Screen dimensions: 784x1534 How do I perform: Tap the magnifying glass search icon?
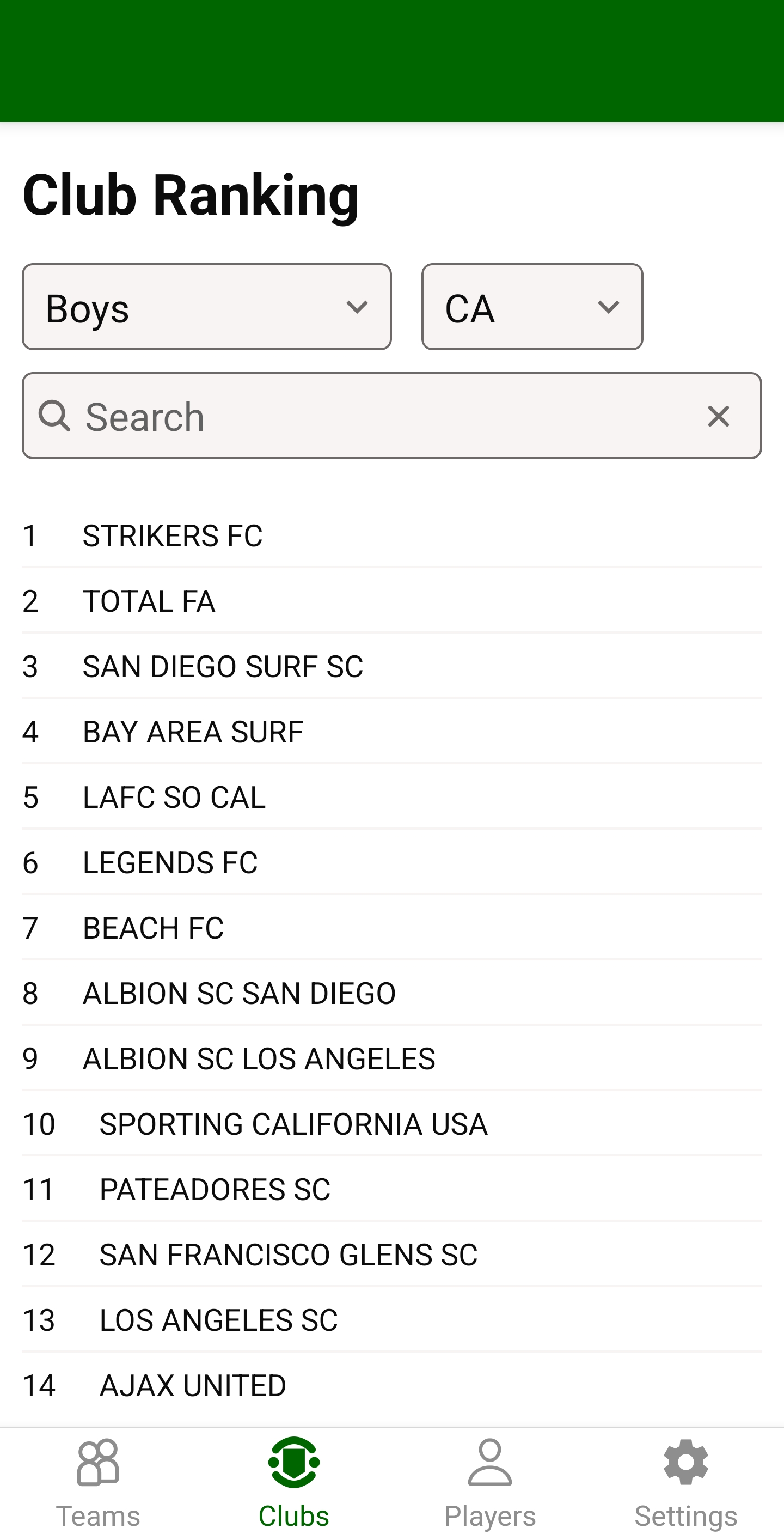pos(54,416)
